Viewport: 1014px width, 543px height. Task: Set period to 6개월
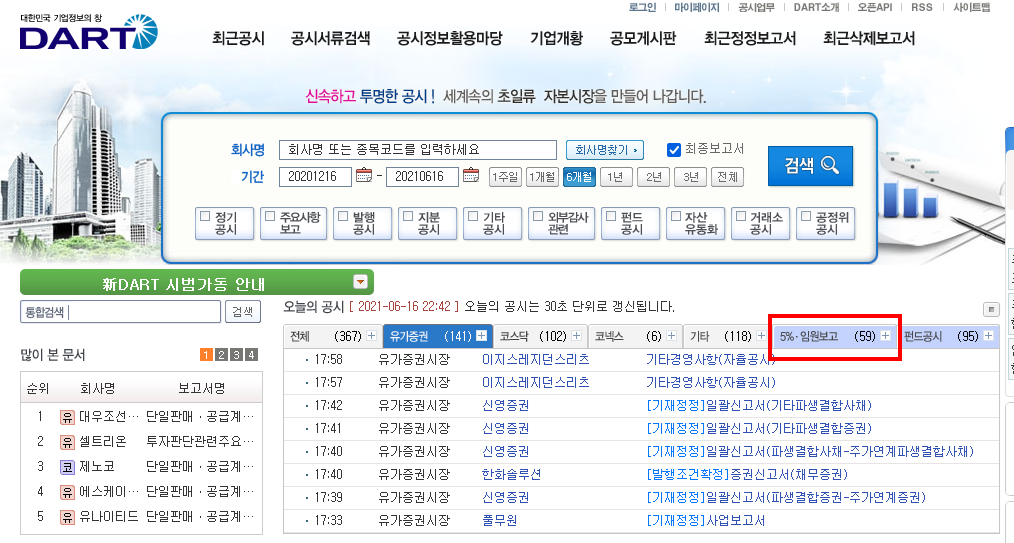(x=579, y=176)
